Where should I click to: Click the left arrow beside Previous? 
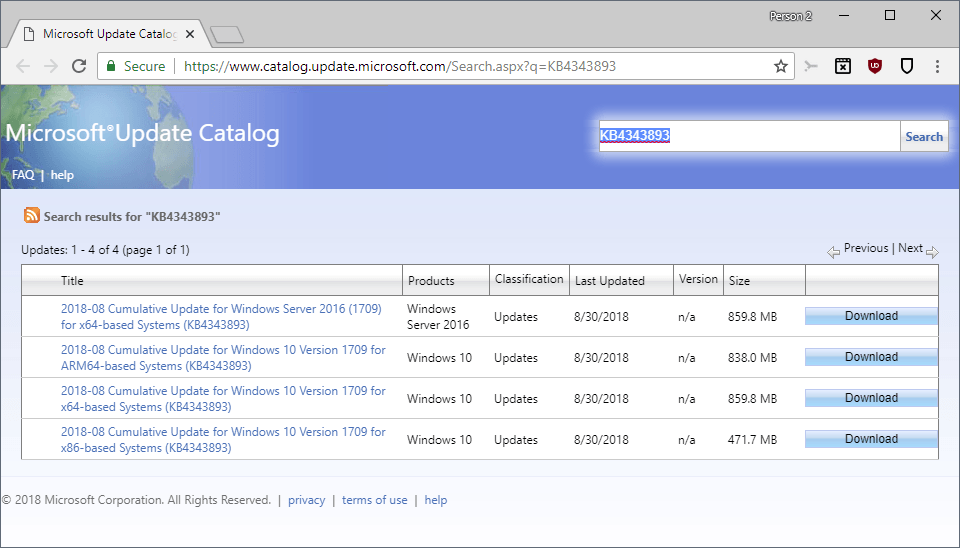[x=833, y=252]
